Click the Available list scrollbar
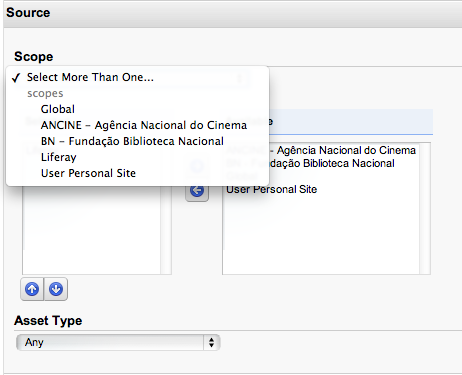The height and width of the screenshot is (375, 462). coord(425,209)
